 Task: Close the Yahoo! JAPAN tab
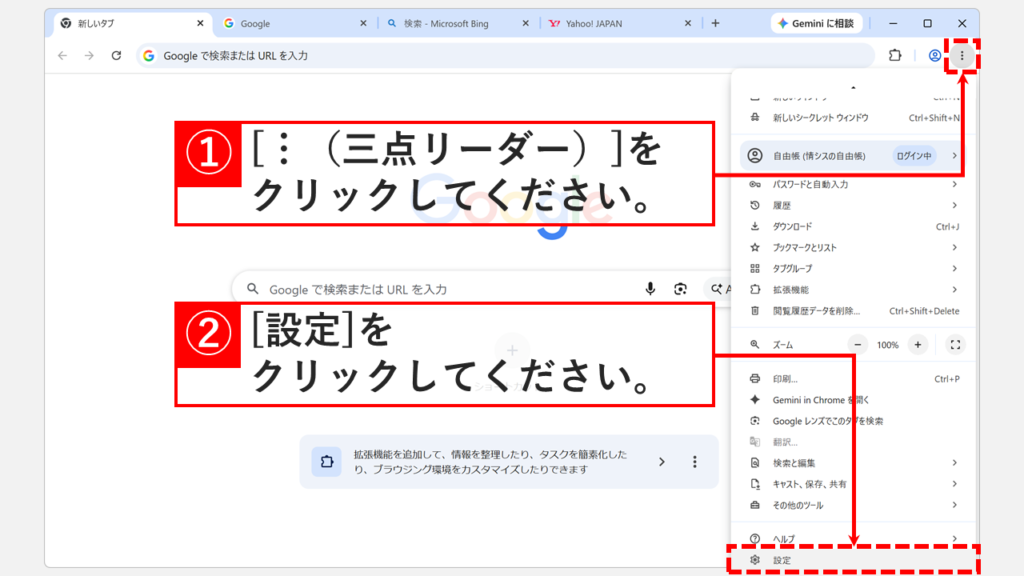[688, 24]
